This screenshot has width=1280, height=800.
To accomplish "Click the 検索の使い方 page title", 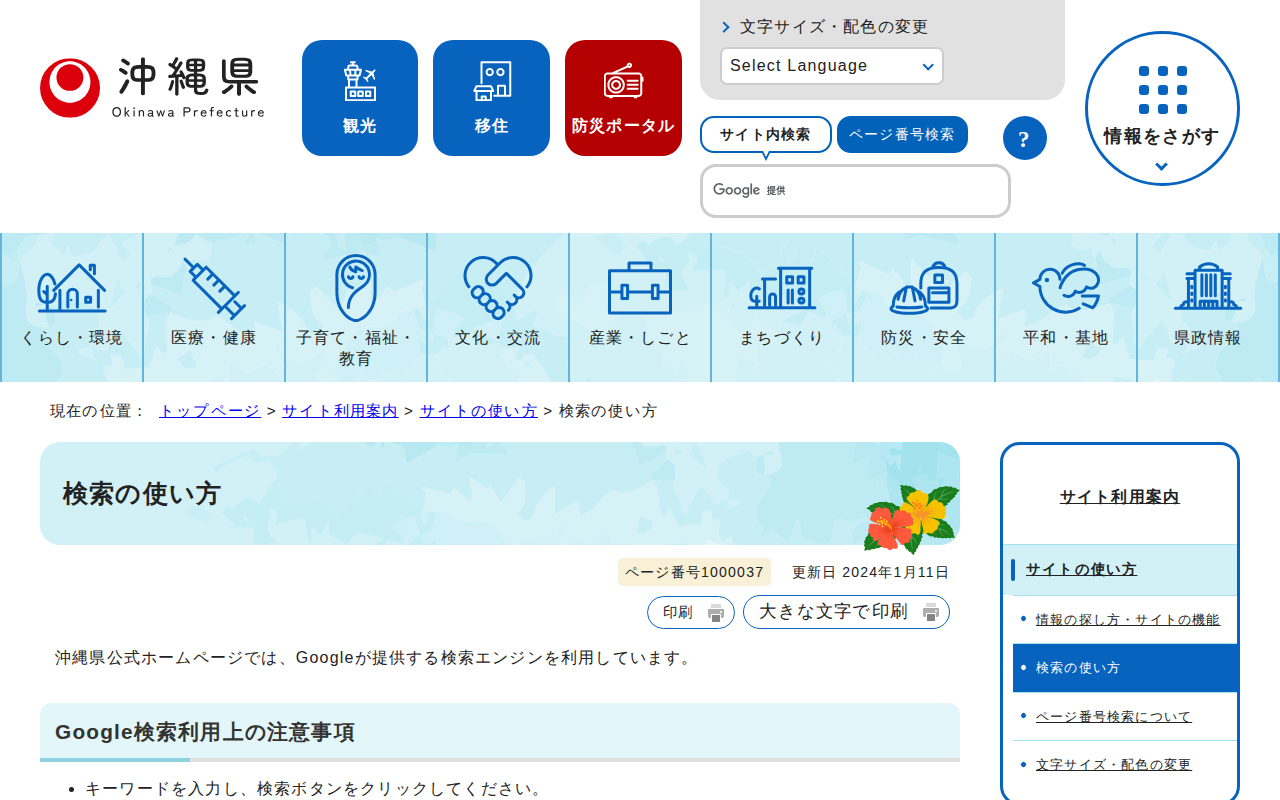I will (141, 494).
